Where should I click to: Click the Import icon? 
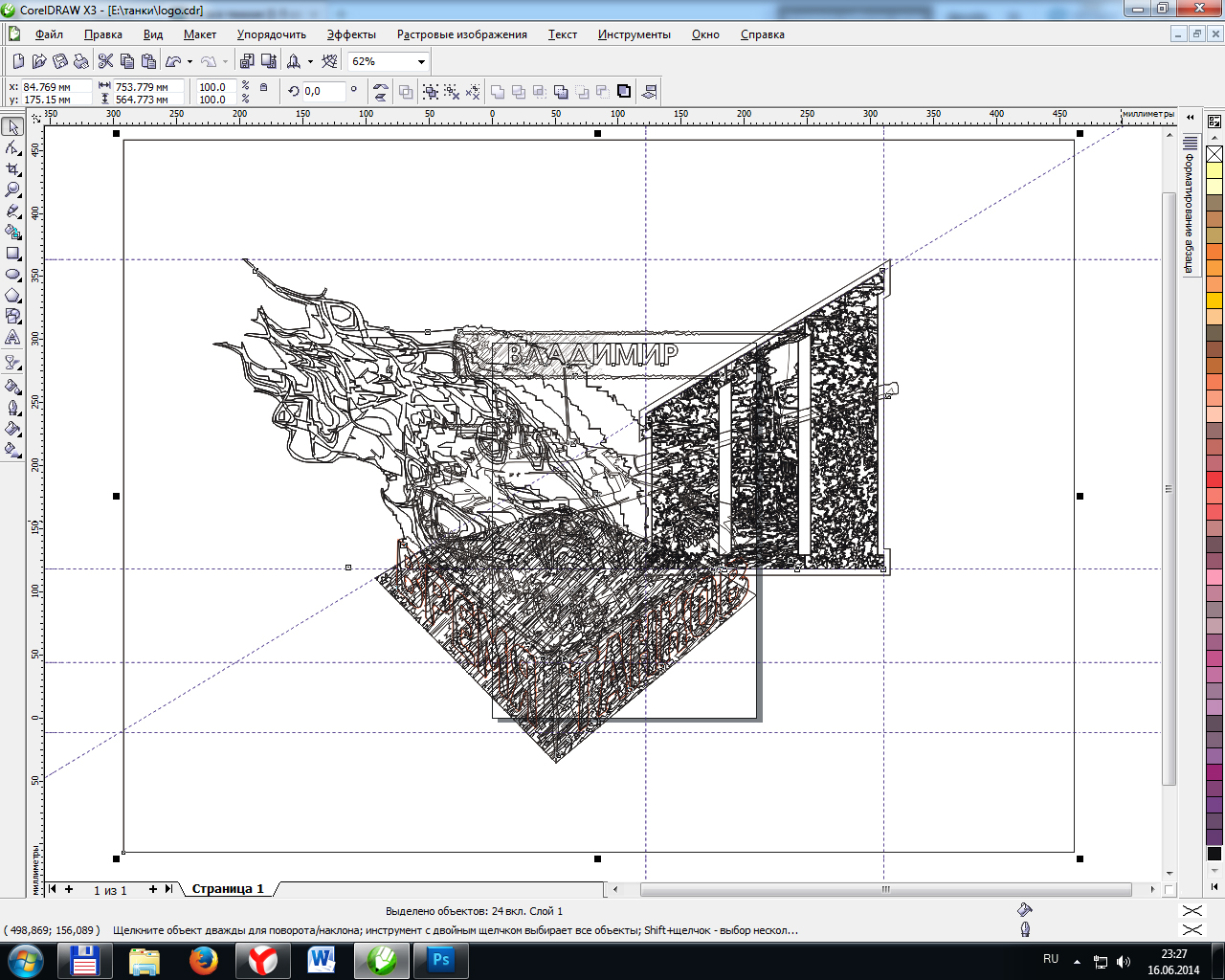(248, 61)
